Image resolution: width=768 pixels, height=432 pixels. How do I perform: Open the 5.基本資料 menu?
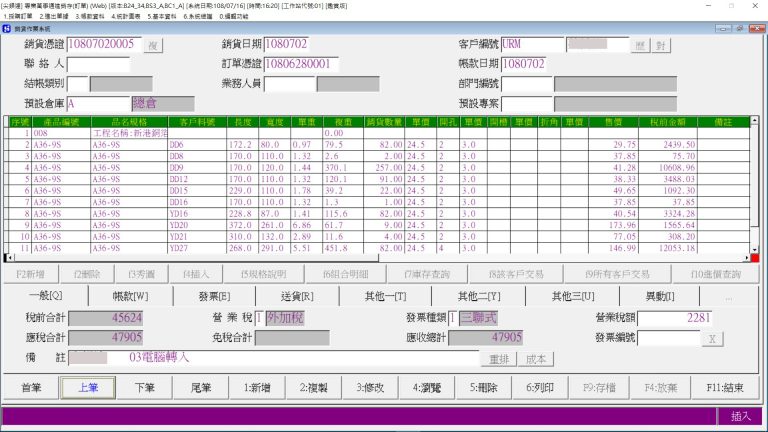(162, 17)
